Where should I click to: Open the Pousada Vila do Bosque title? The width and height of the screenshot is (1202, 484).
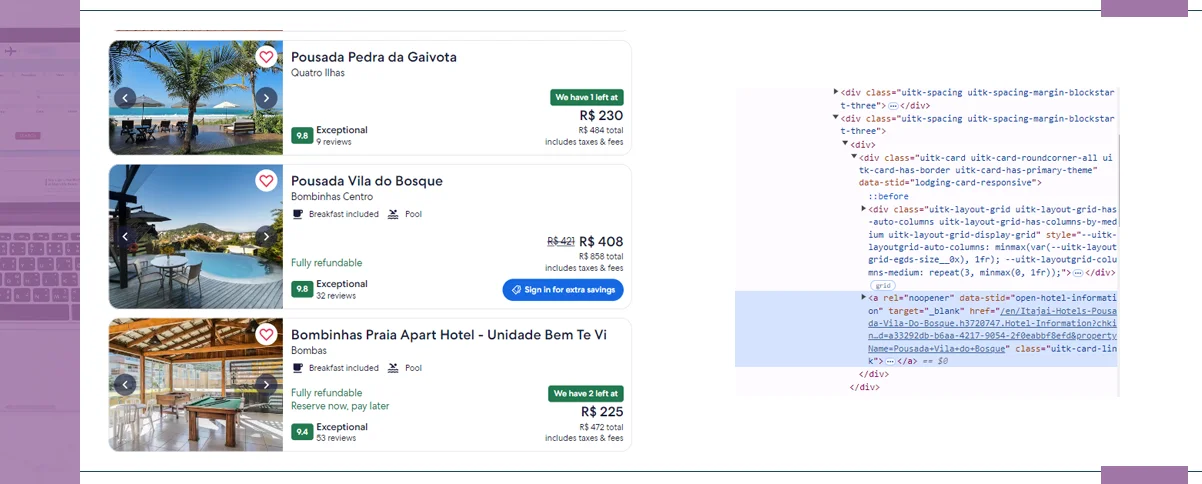click(366, 181)
